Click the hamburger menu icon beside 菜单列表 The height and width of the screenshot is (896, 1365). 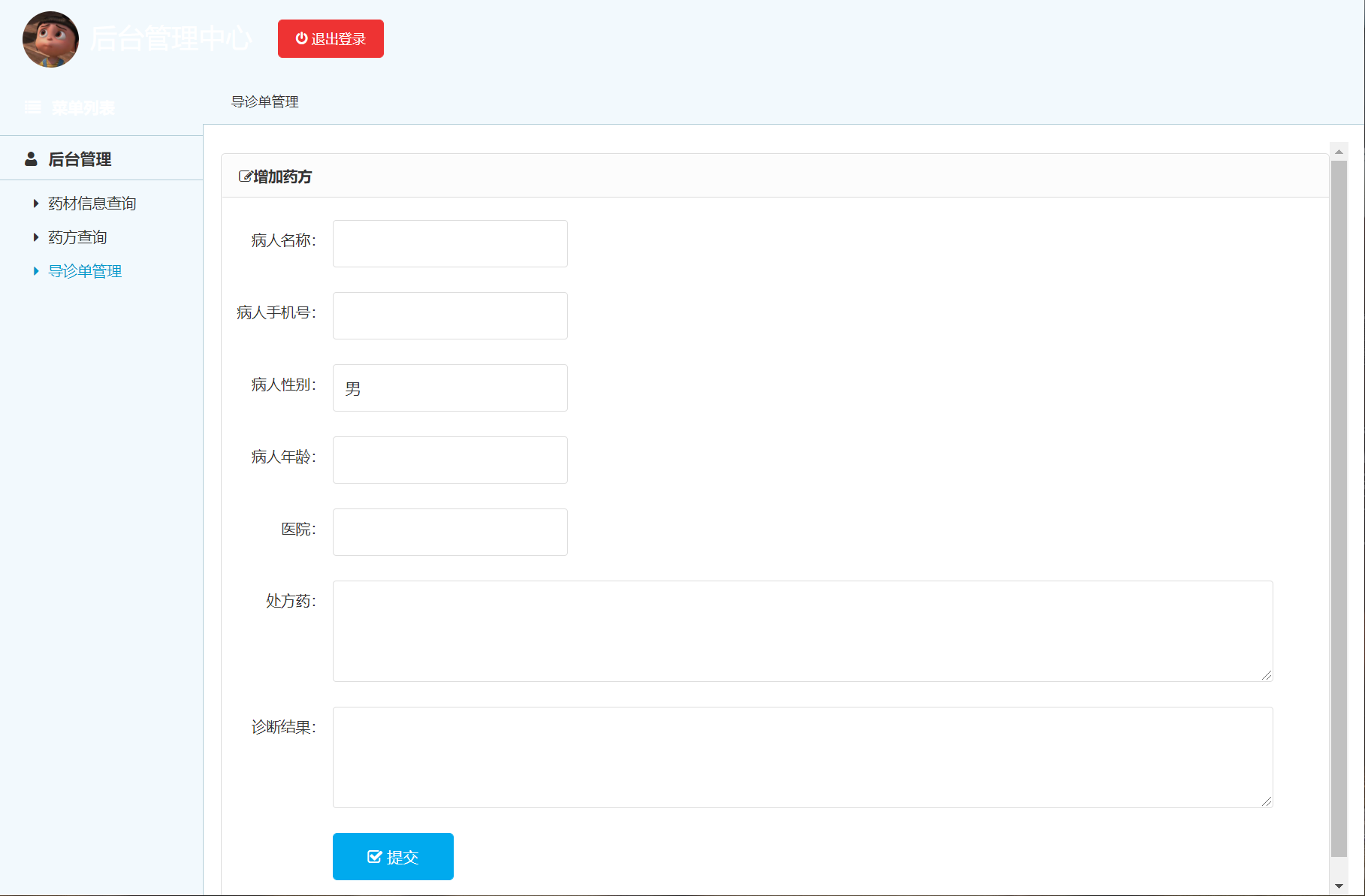point(32,107)
